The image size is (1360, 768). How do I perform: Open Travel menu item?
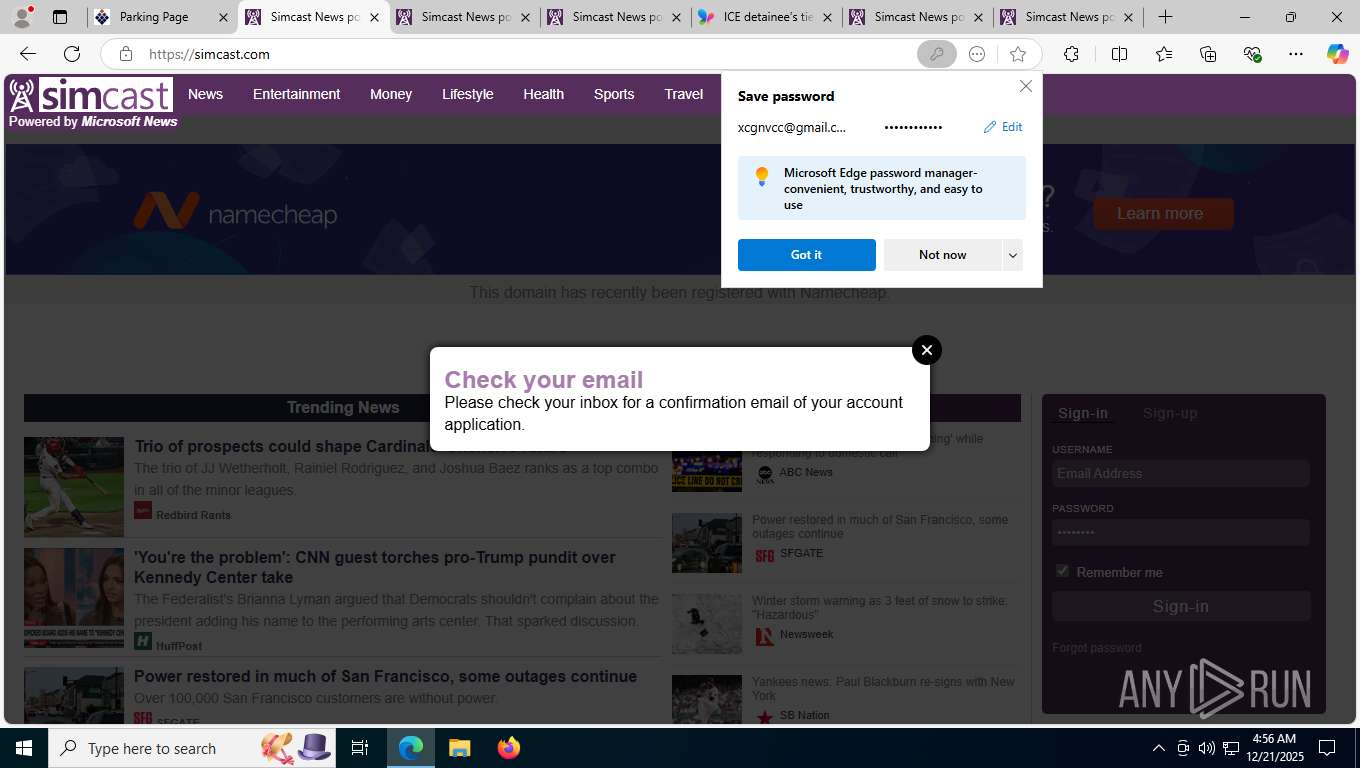click(683, 94)
